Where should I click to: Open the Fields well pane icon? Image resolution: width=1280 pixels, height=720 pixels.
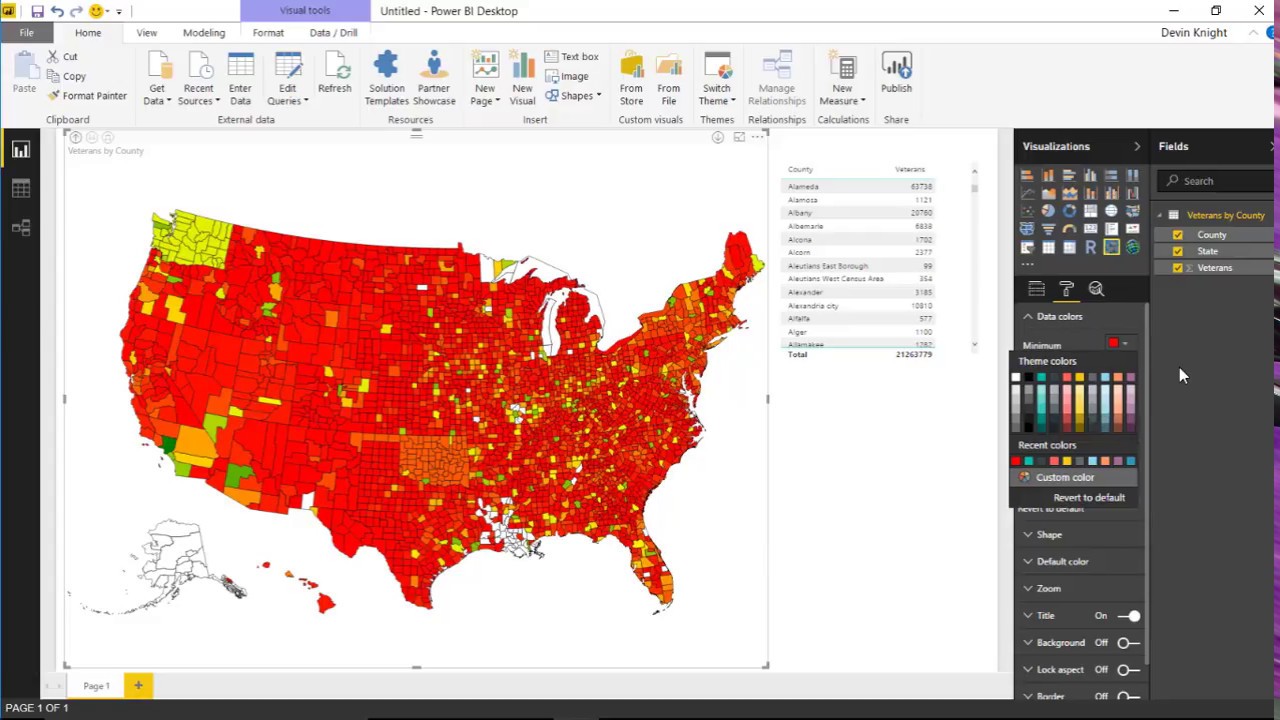[1036, 289]
